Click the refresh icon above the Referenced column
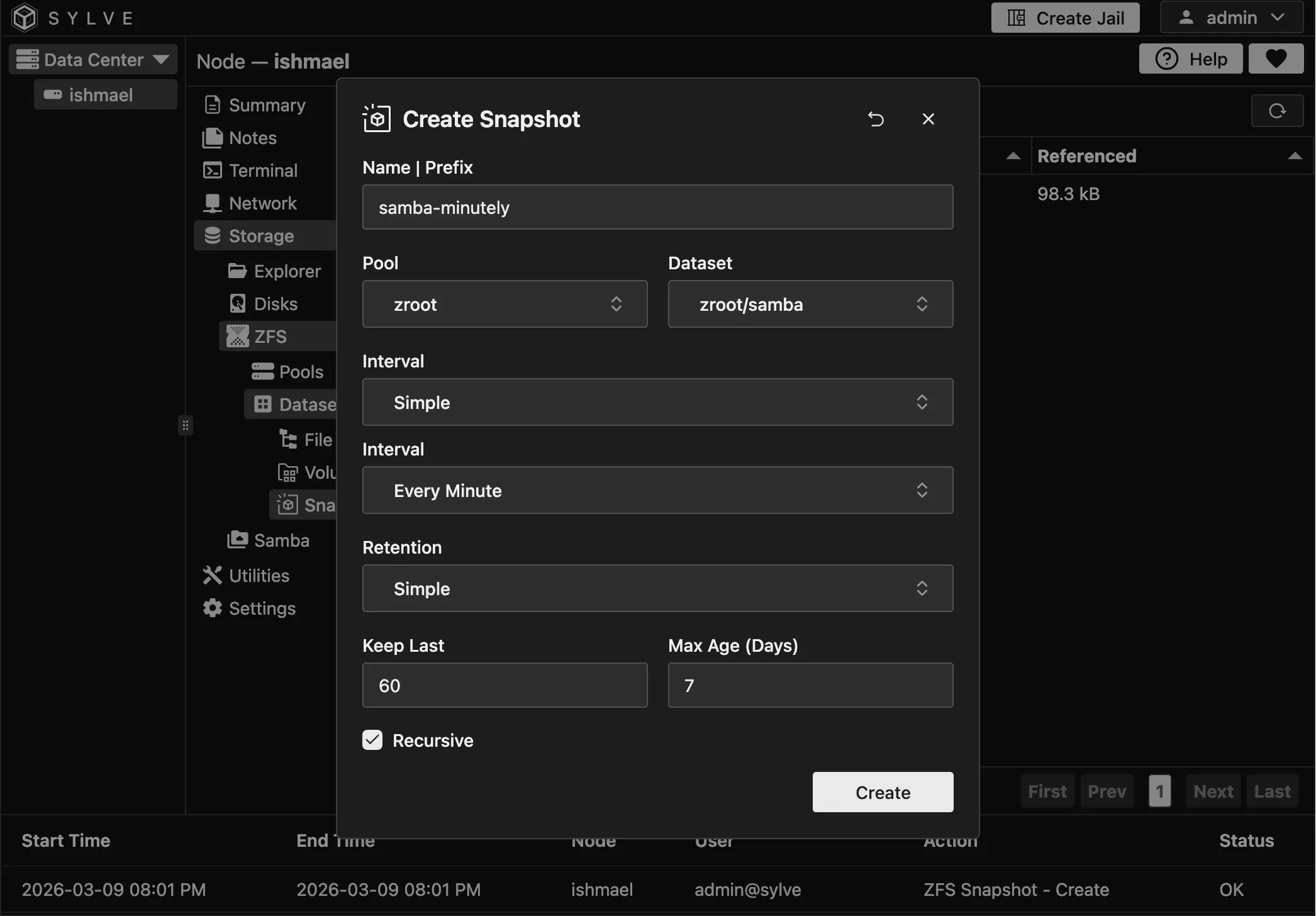The image size is (1316, 916). point(1277,111)
